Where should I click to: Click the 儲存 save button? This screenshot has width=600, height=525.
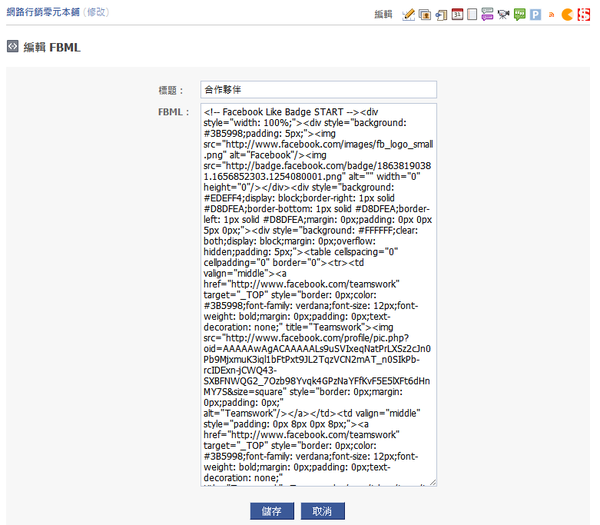pyautogui.click(x=272, y=511)
